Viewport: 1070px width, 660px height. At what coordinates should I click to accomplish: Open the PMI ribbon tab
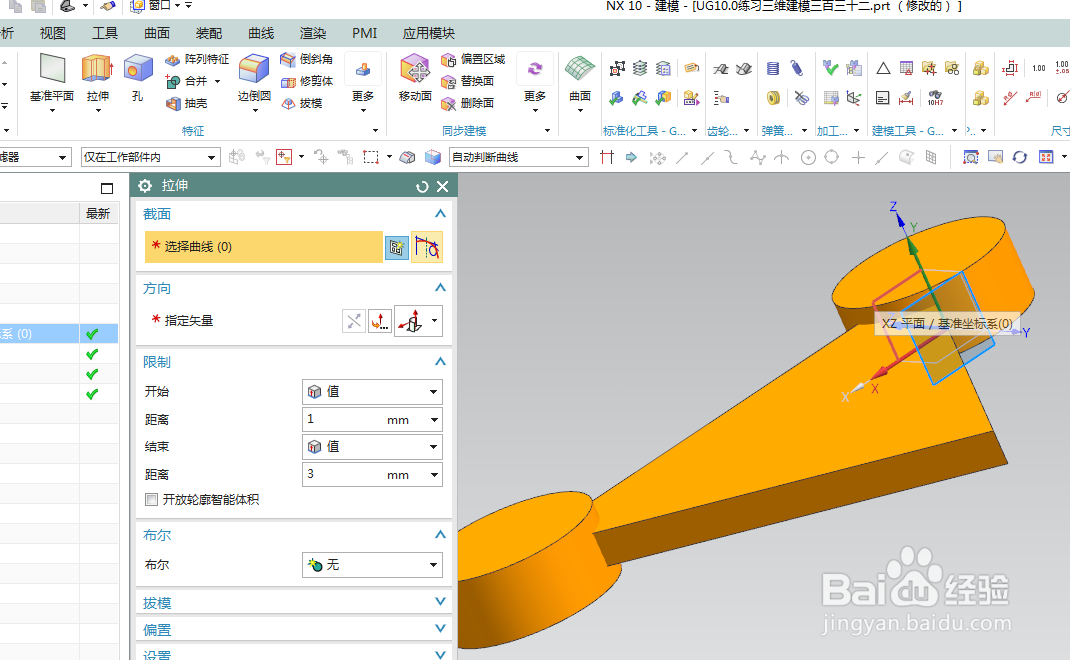point(364,33)
